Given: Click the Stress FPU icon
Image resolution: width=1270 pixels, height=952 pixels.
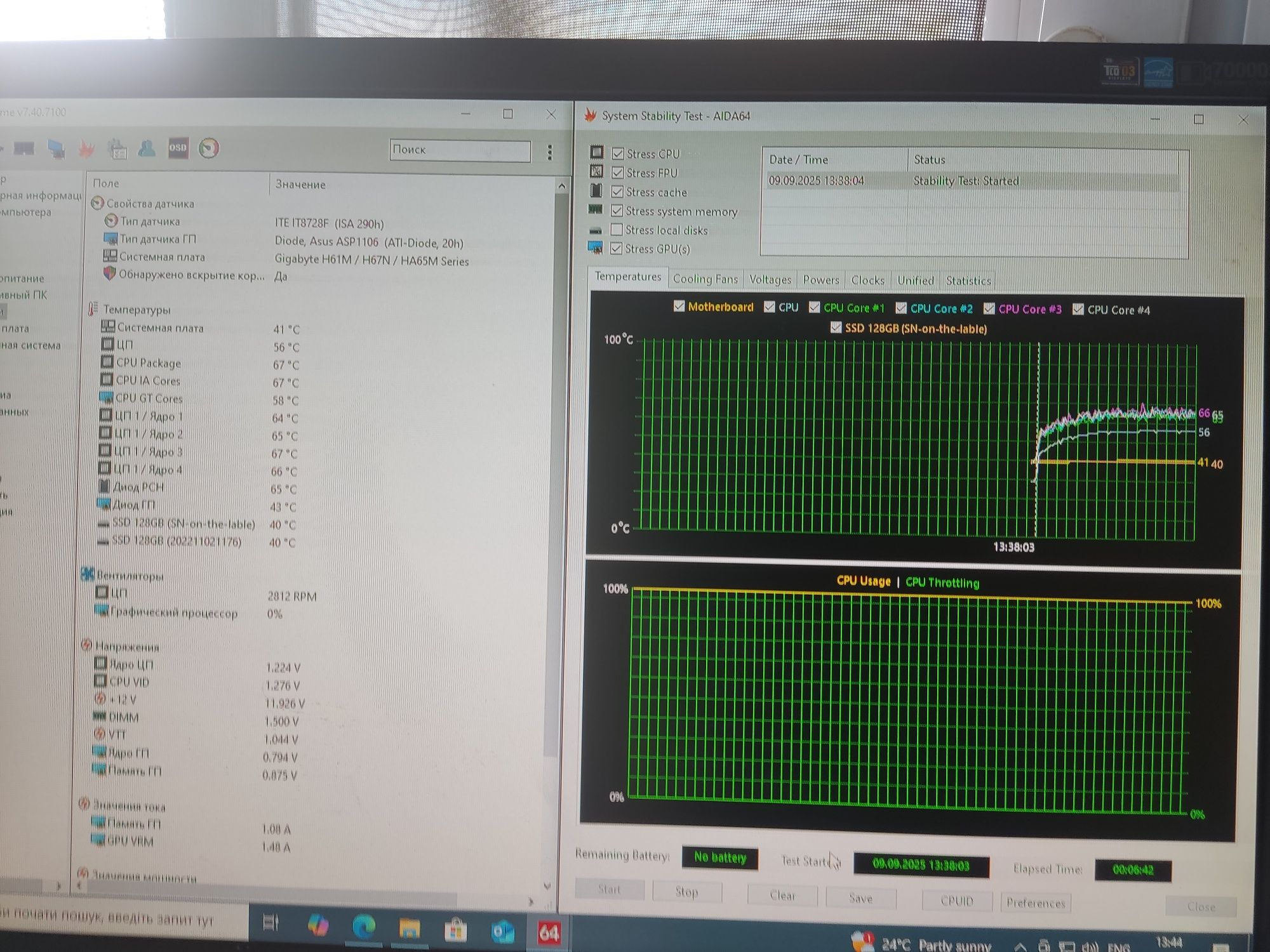Looking at the screenshot, I should (597, 171).
